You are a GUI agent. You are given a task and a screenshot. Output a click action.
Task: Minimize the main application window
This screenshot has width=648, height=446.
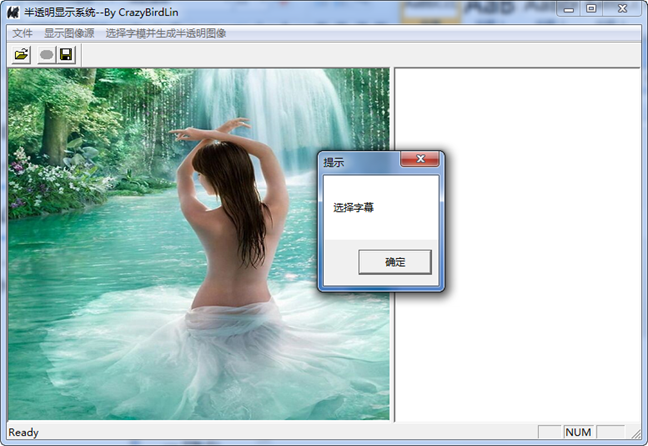click(x=567, y=9)
